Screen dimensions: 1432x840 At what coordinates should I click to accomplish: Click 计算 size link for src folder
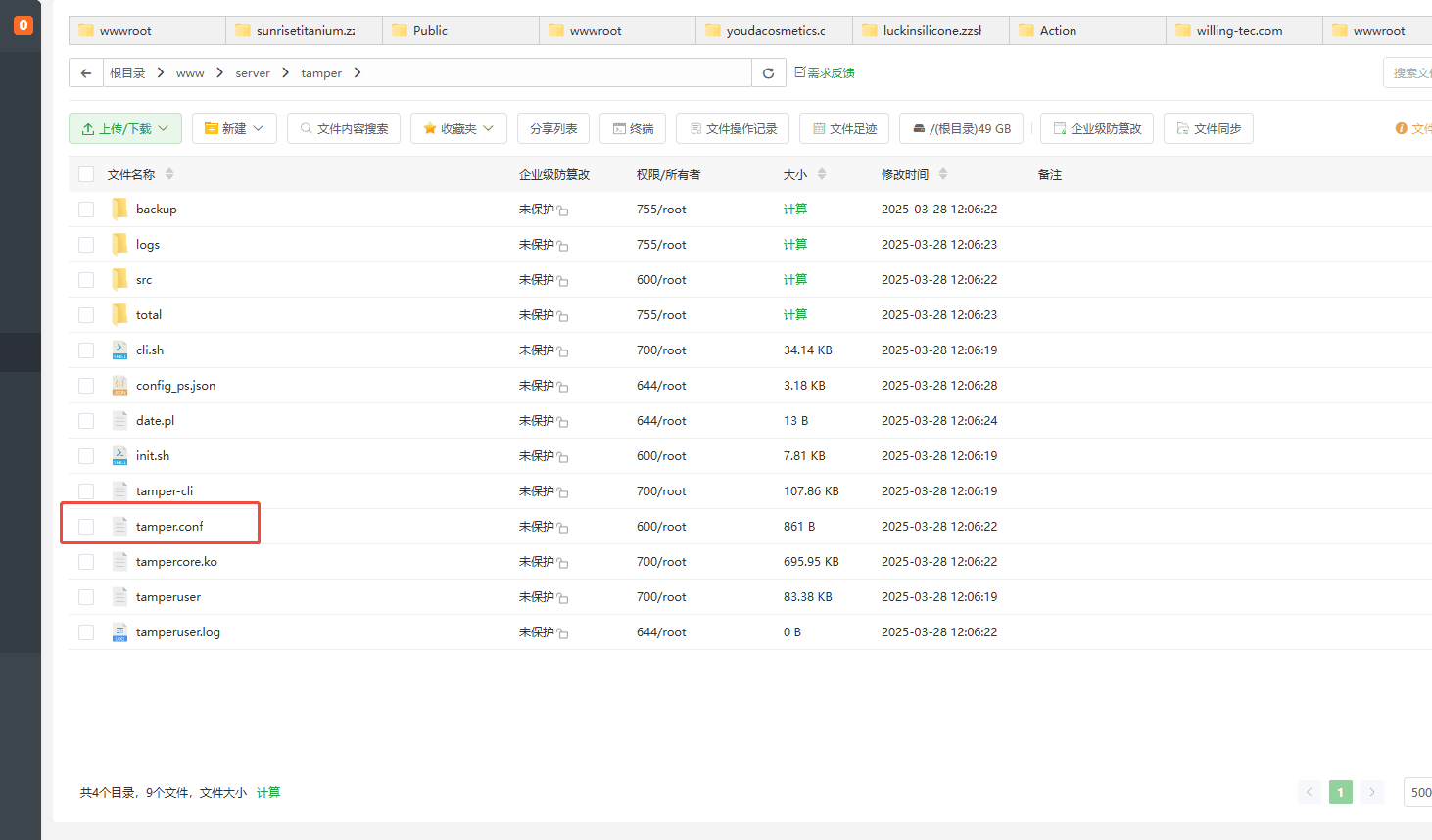pyautogui.click(x=795, y=280)
